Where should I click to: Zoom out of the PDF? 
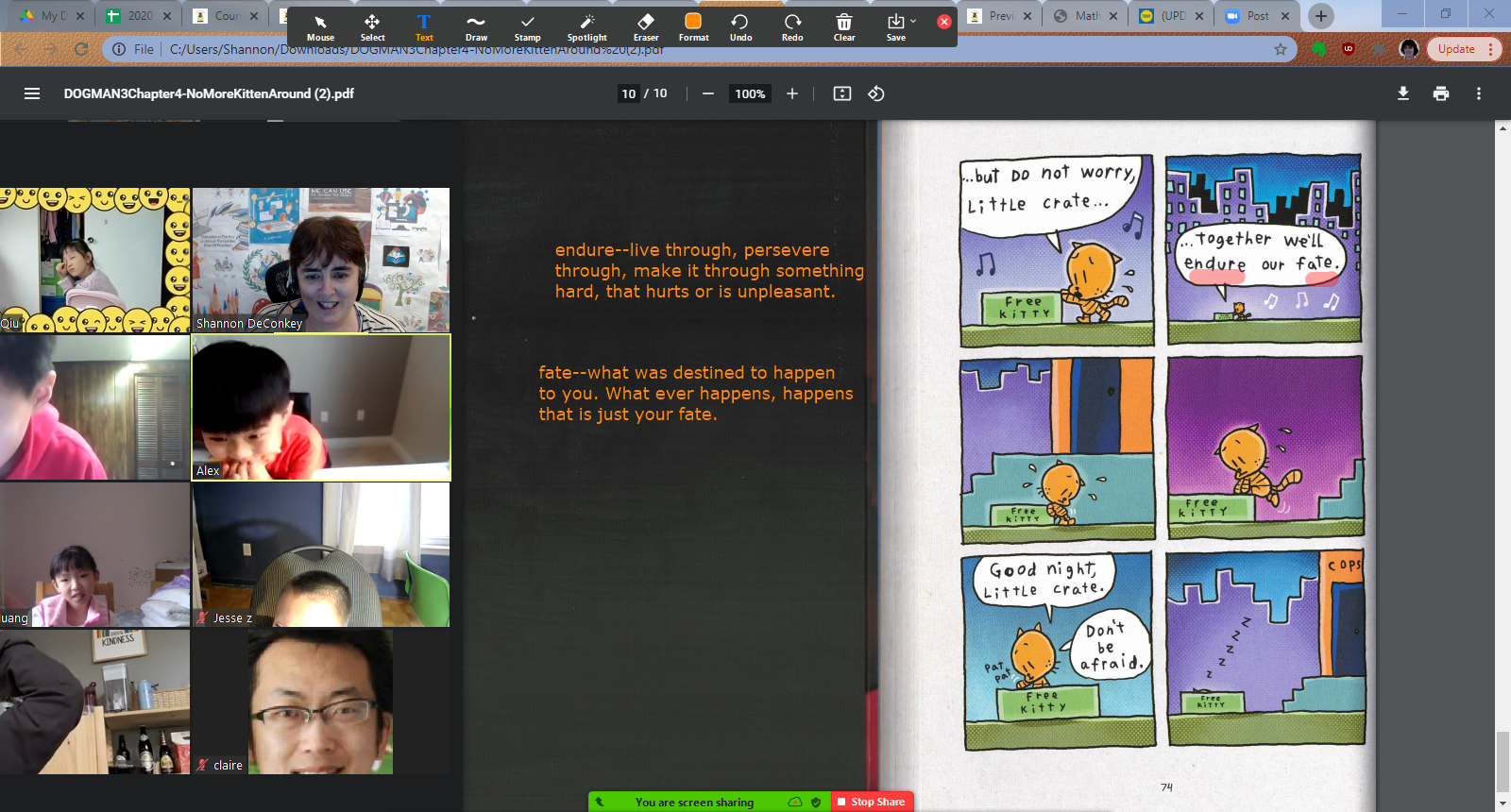pos(708,93)
